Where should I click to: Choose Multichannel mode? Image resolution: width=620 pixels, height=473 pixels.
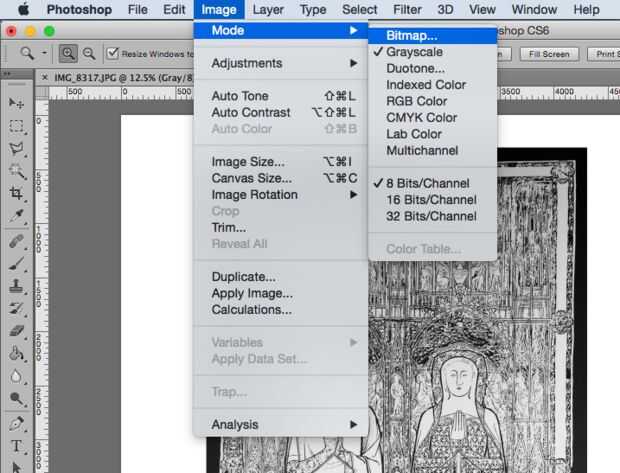[432, 150]
